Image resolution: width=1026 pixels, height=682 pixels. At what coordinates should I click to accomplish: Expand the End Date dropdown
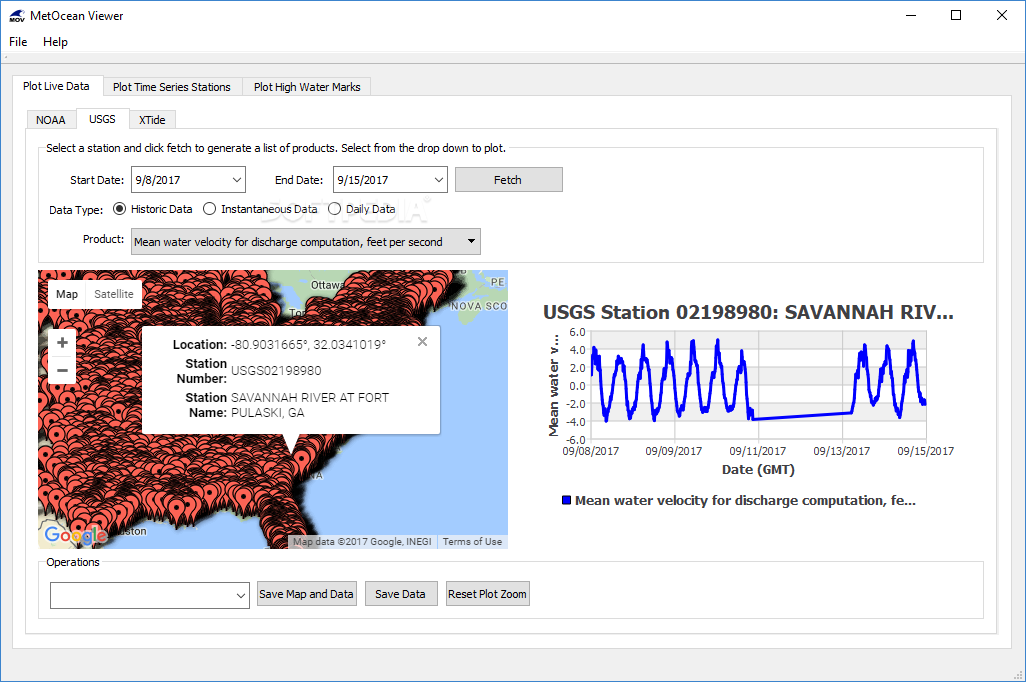438,180
